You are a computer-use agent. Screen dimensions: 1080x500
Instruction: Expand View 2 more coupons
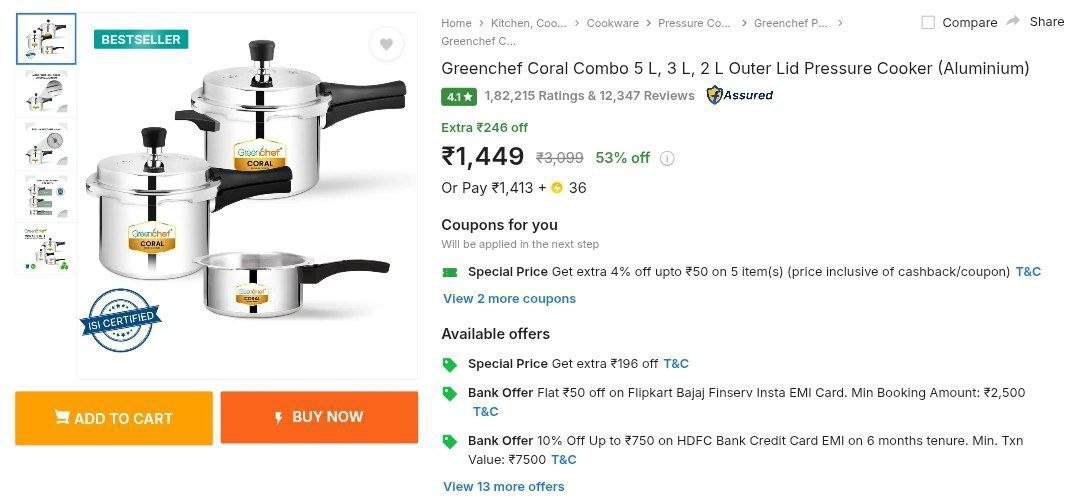click(x=509, y=299)
